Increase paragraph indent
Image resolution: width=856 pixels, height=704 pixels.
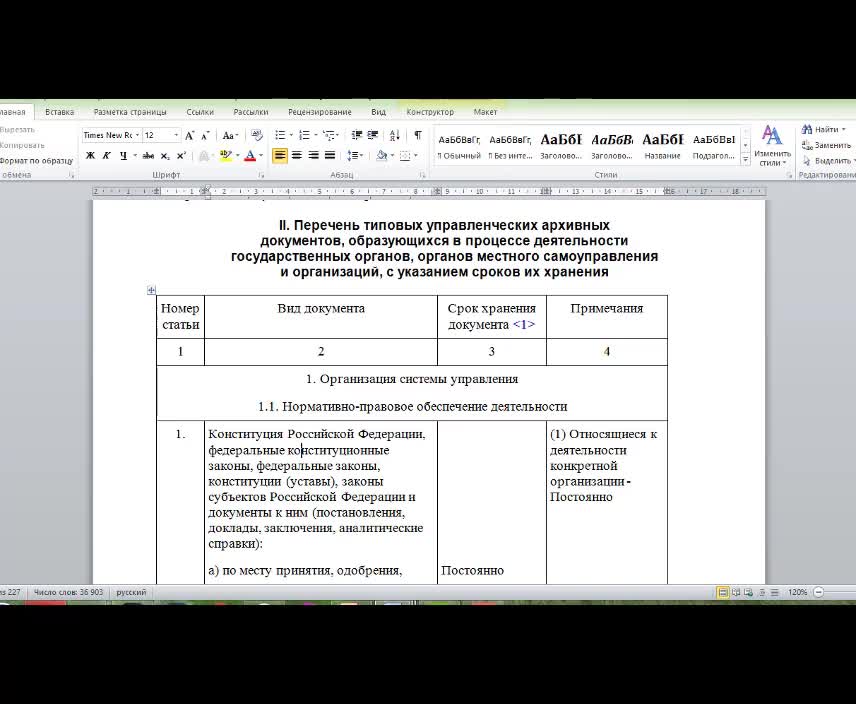click(x=373, y=135)
